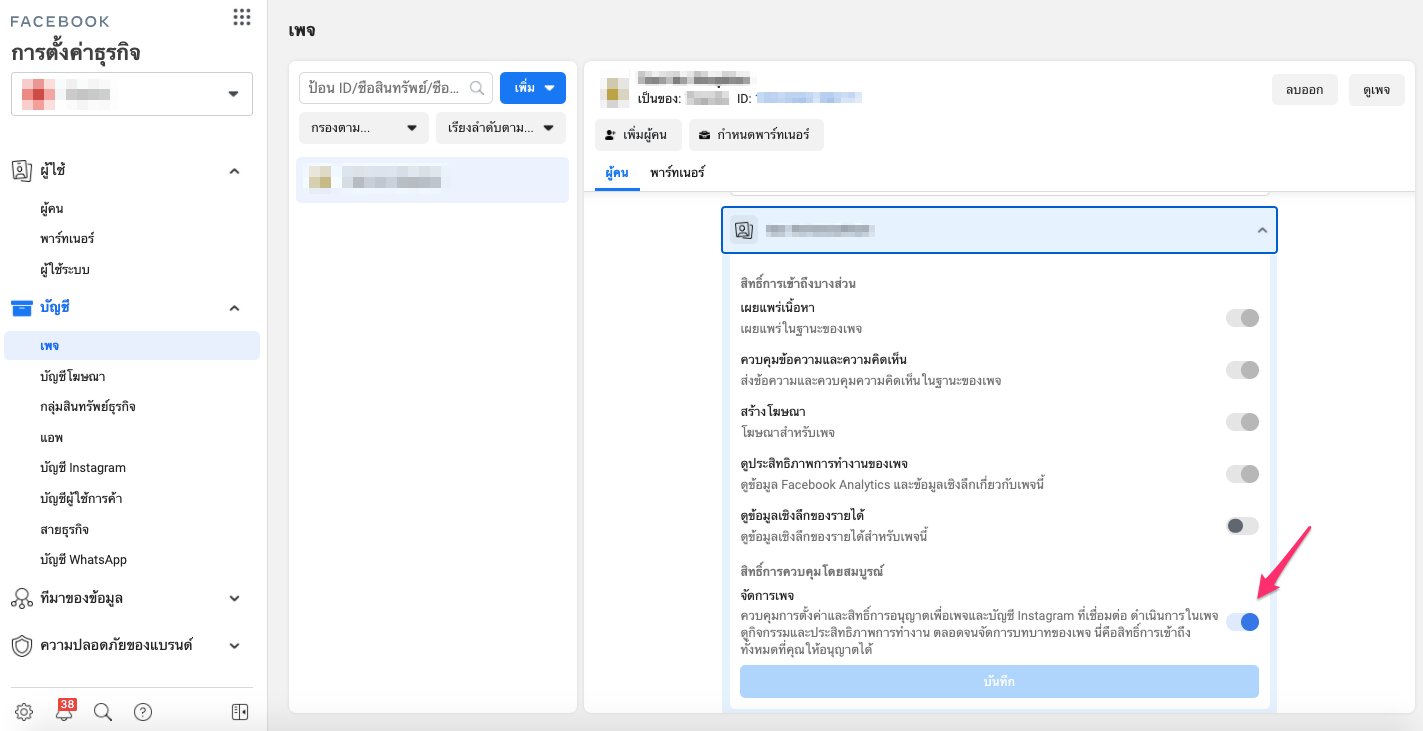
Task: Open the business account selector dropdown
Action: (x=132, y=94)
